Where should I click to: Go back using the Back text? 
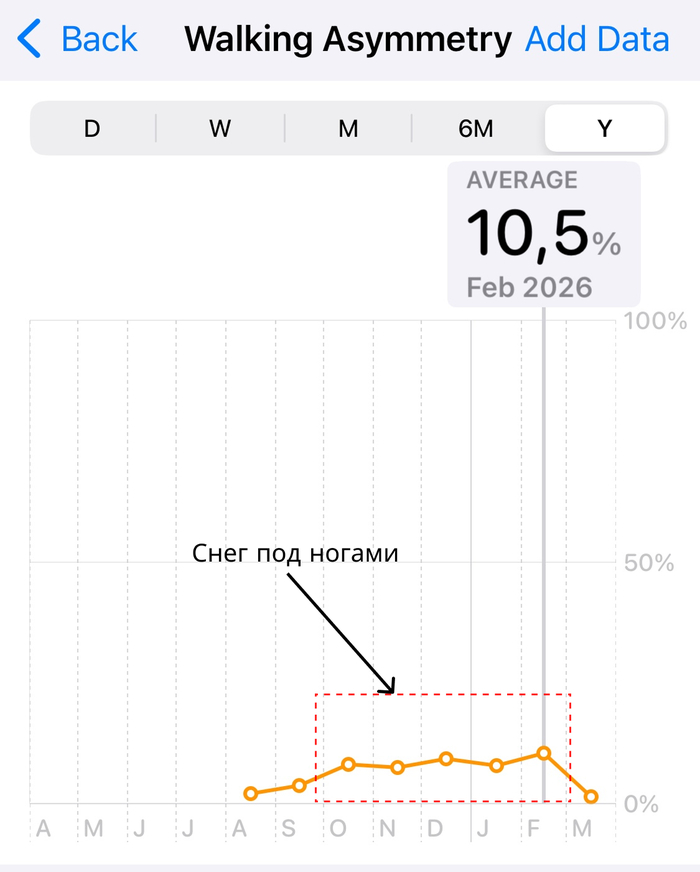tap(99, 40)
